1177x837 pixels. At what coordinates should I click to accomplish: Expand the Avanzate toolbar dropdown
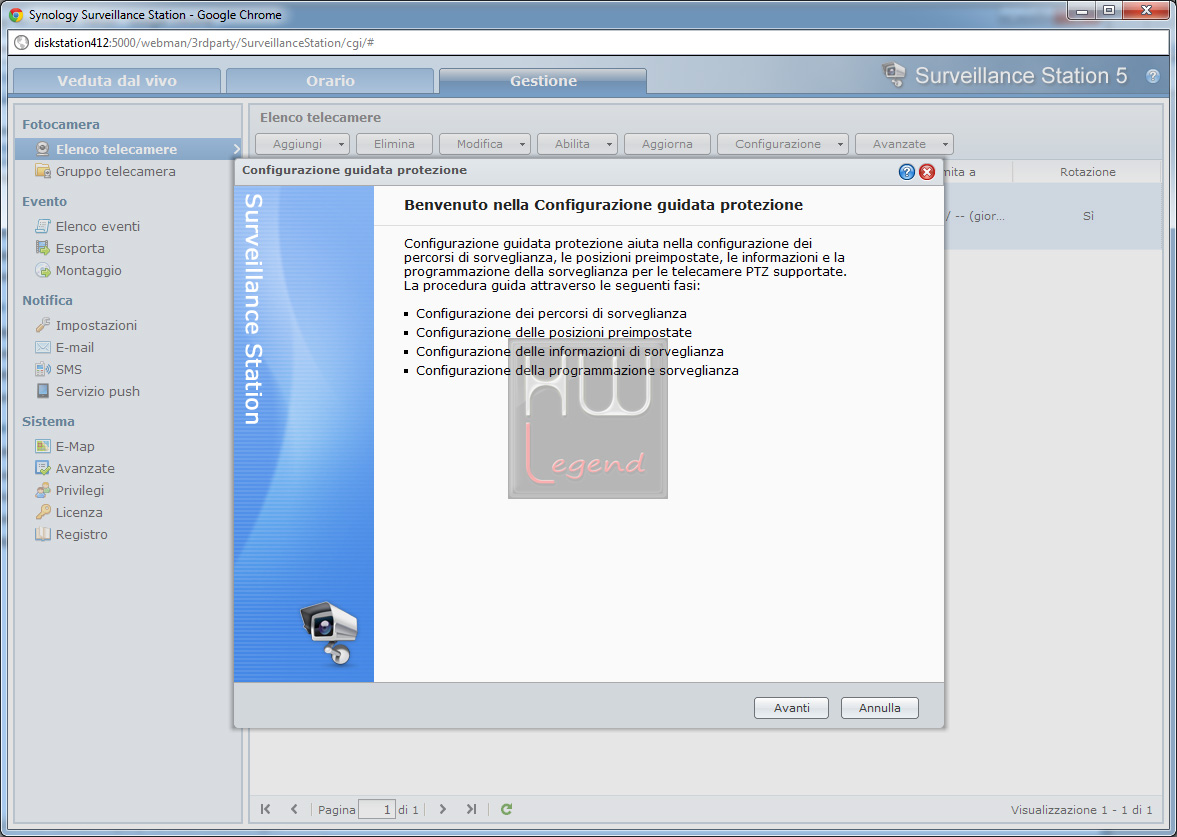click(x=905, y=143)
